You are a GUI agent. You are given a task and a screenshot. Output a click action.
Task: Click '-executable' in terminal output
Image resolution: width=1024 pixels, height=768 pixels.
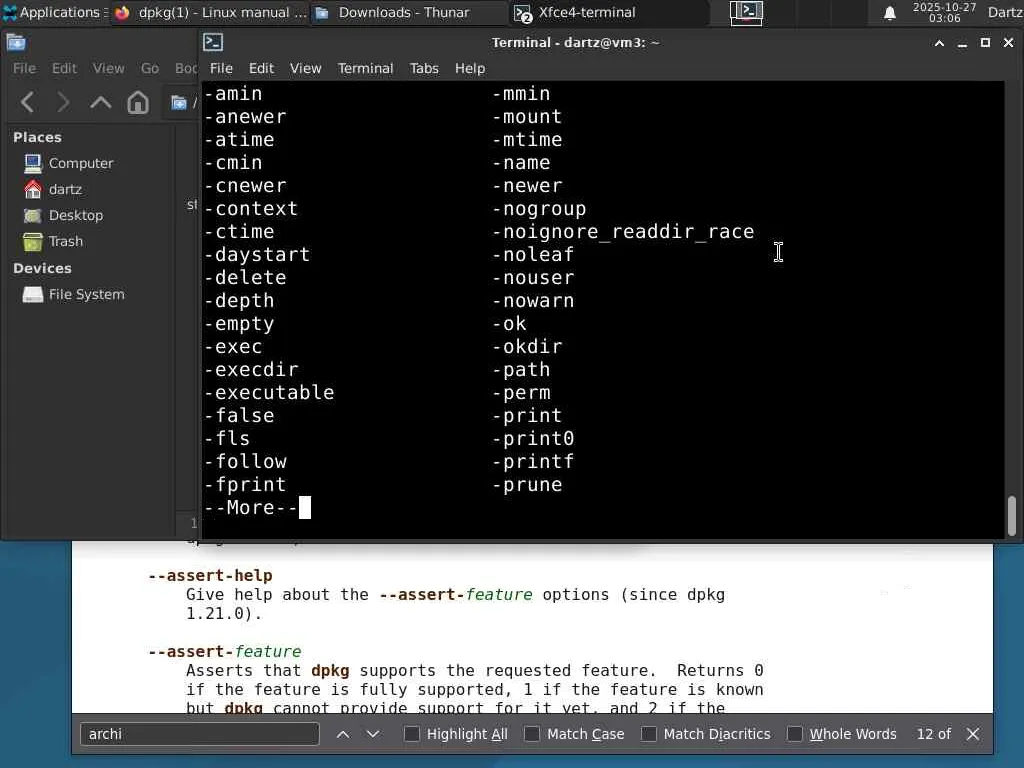click(269, 392)
